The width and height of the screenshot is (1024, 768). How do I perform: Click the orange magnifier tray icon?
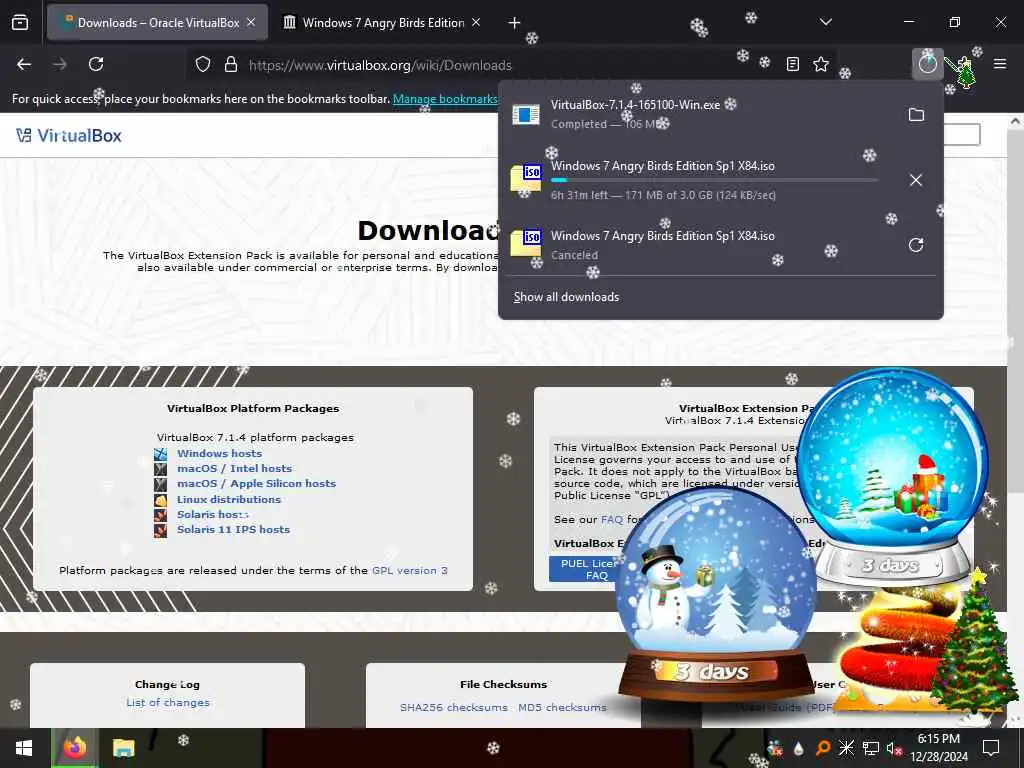coord(823,748)
